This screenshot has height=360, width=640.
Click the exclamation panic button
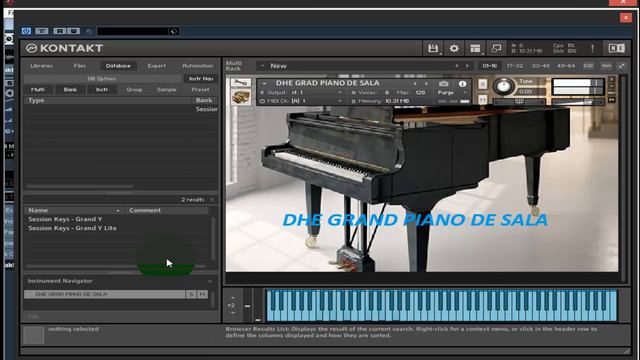click(x=592, y=48)
